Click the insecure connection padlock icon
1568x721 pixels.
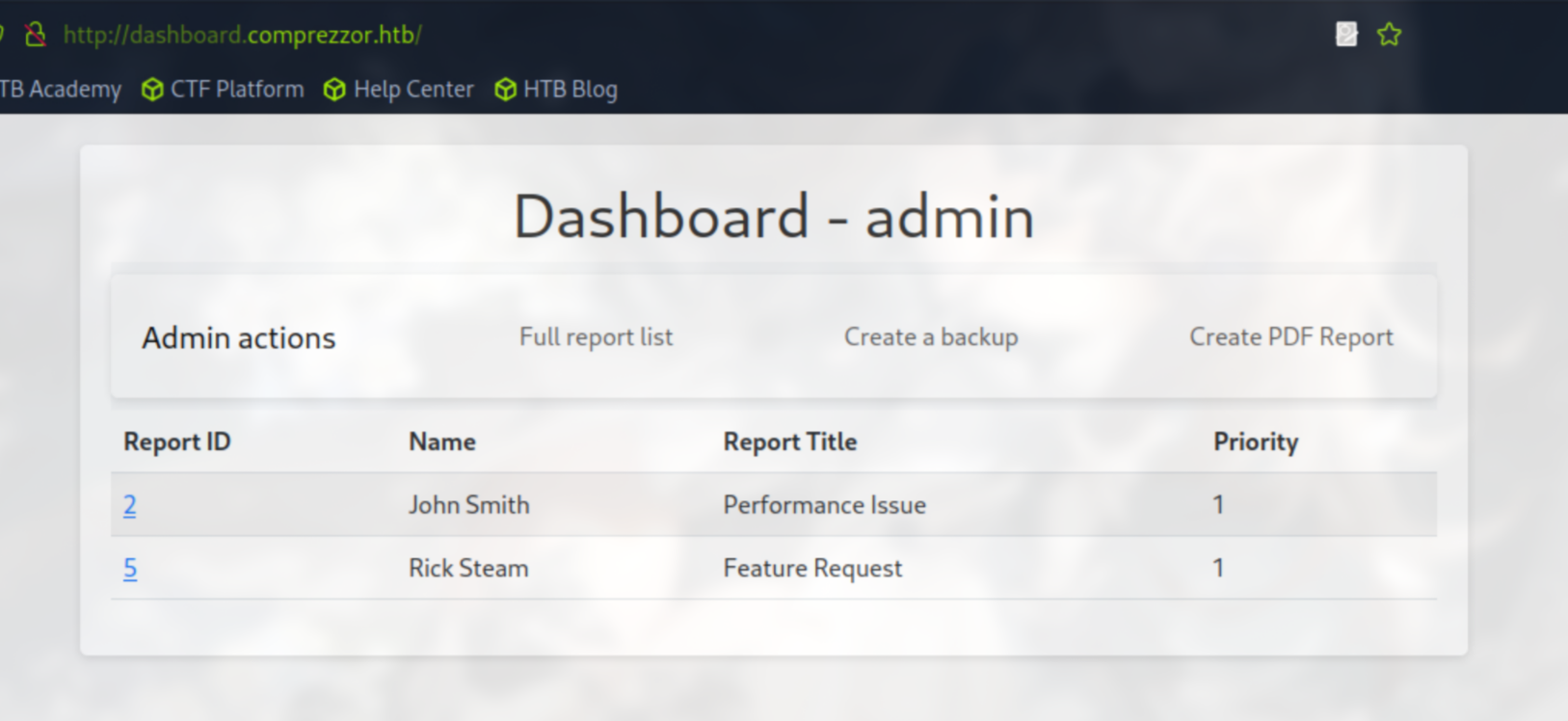[x=36, y=35]
